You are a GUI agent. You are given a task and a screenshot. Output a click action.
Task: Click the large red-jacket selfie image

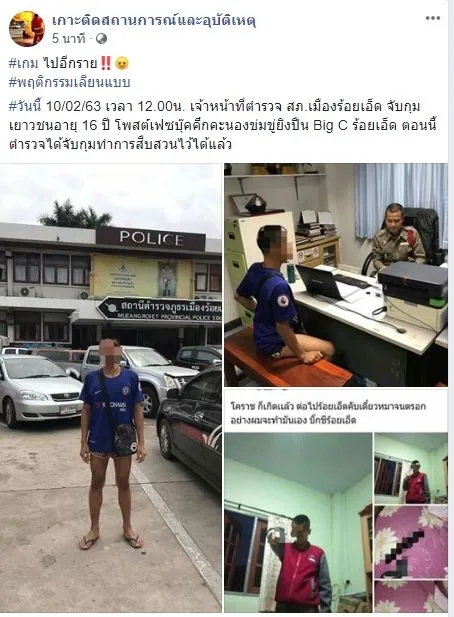coord(298,523)
